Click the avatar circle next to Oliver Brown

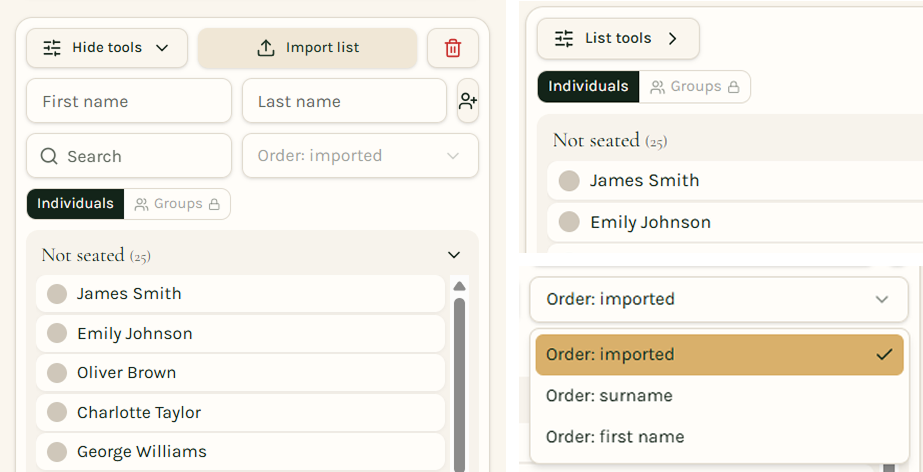click(x=57, y=373)
